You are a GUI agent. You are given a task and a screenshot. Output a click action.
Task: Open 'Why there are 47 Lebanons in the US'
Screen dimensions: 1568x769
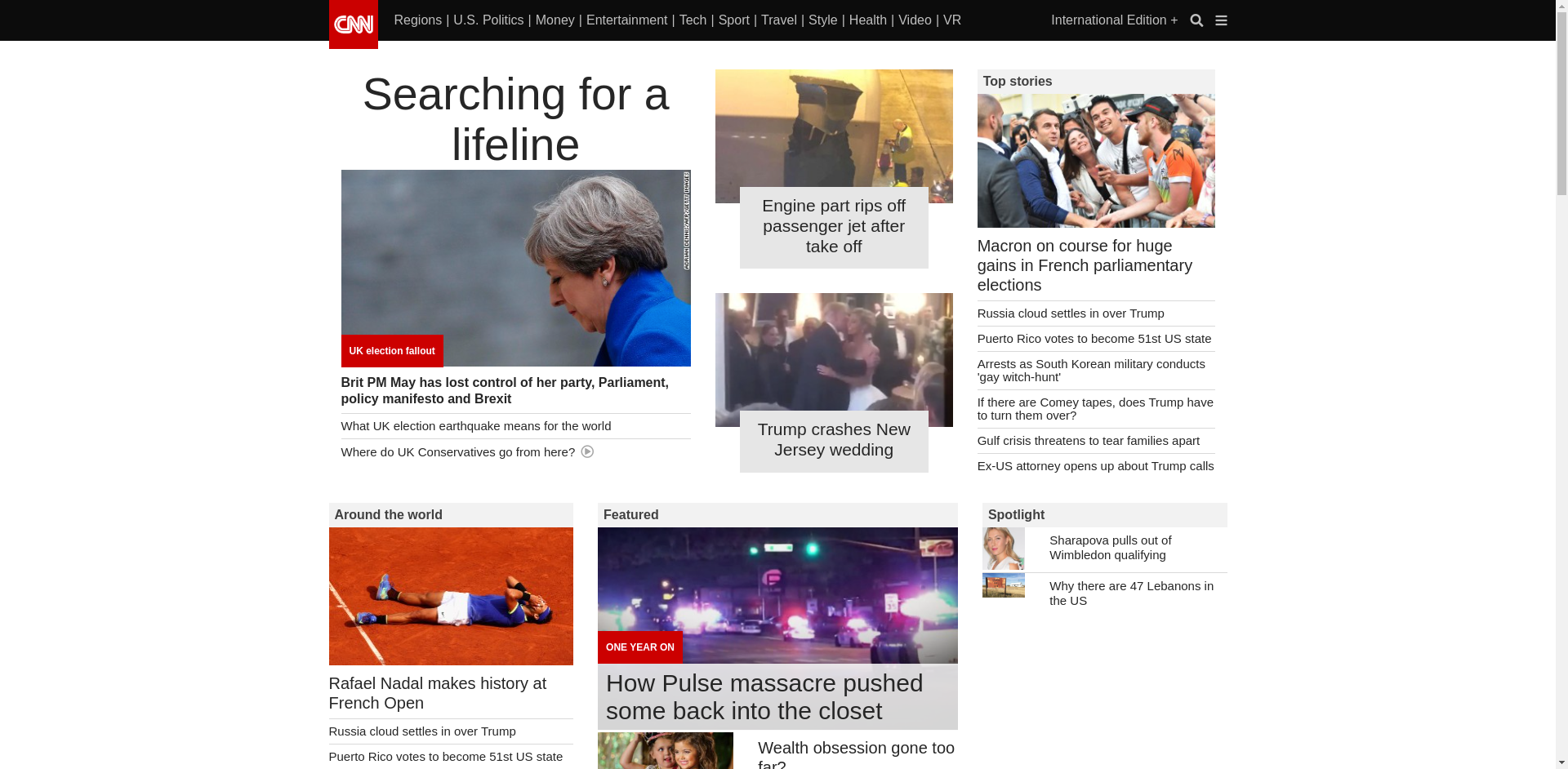[1131, 593]
